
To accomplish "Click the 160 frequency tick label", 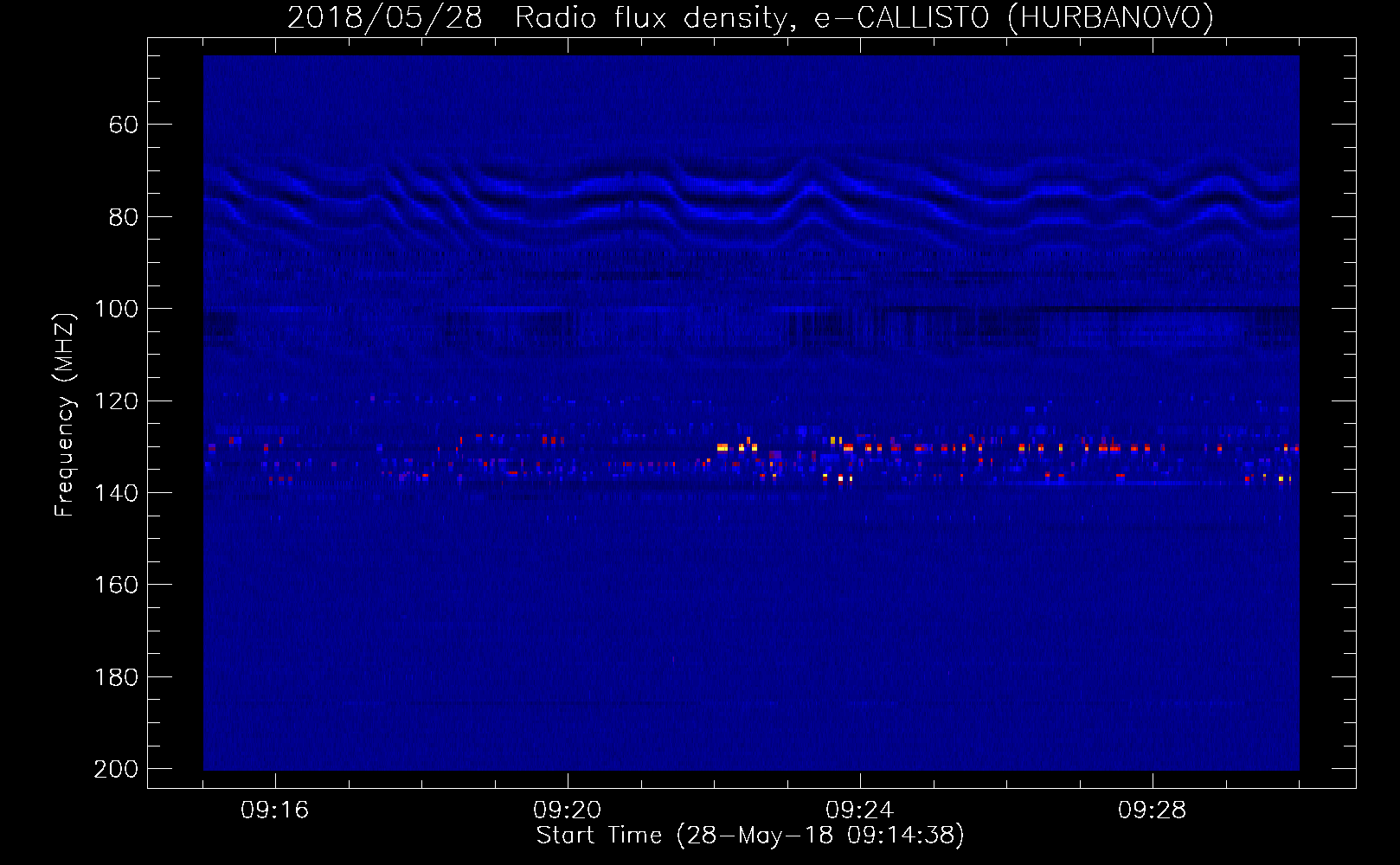I will tap(116, 585).
